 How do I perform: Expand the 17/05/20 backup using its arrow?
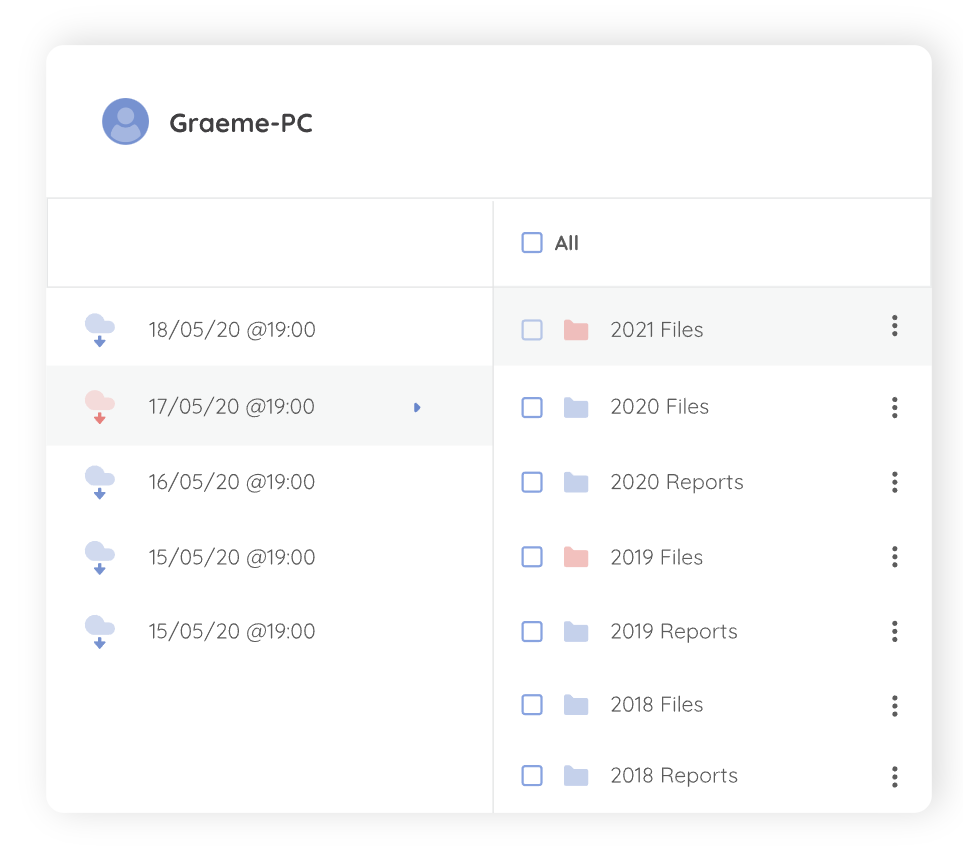pyautogui.click(x=417, y=407)
